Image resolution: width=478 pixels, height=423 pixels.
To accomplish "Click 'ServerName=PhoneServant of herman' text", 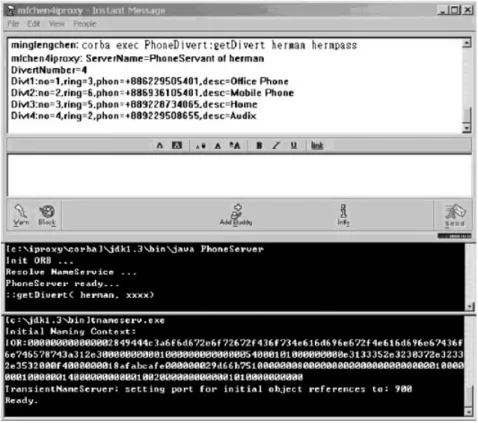I will (175, 59).
